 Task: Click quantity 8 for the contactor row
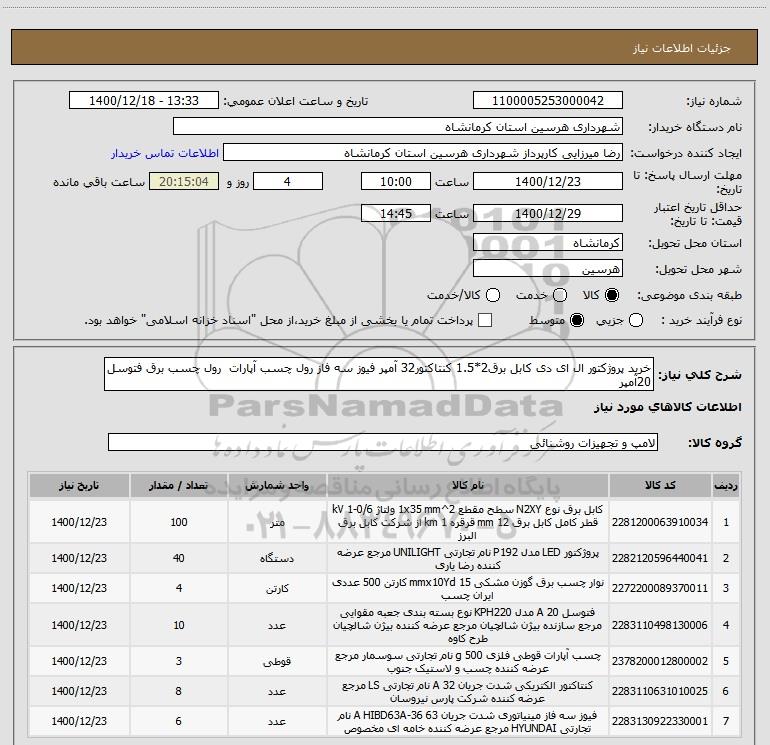click(x=179, y=691)
